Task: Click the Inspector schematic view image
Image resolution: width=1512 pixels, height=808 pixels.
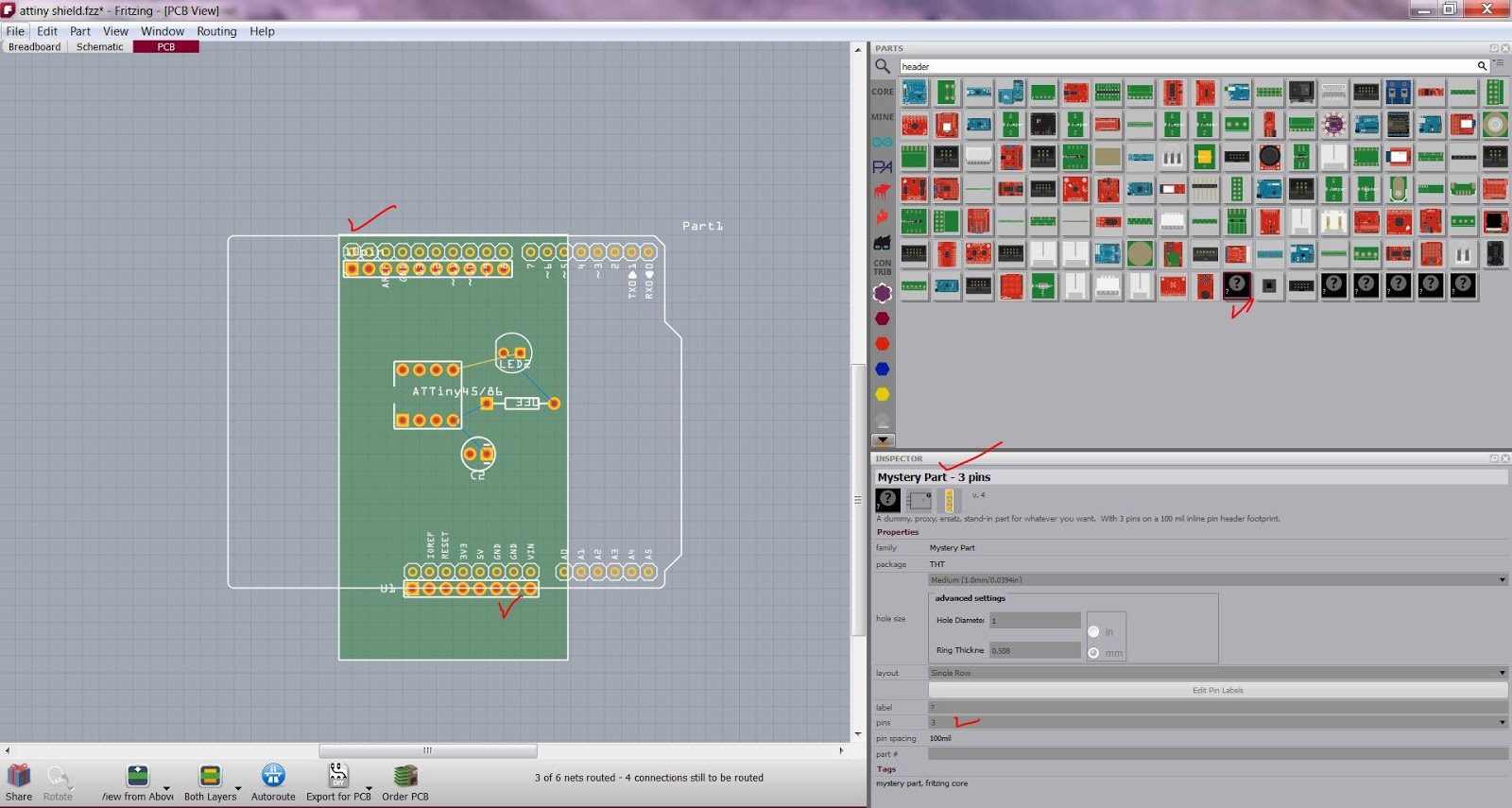Action: coord(919,500)
